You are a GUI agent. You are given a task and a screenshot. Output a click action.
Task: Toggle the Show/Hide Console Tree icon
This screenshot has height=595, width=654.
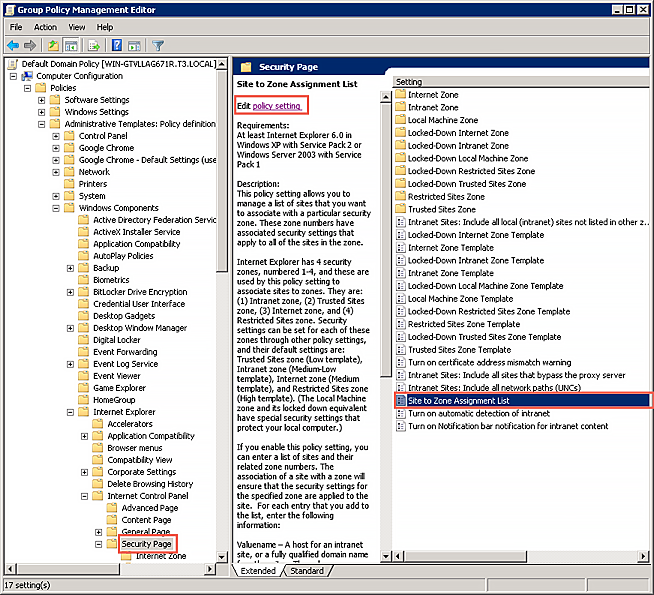point(71,45)
